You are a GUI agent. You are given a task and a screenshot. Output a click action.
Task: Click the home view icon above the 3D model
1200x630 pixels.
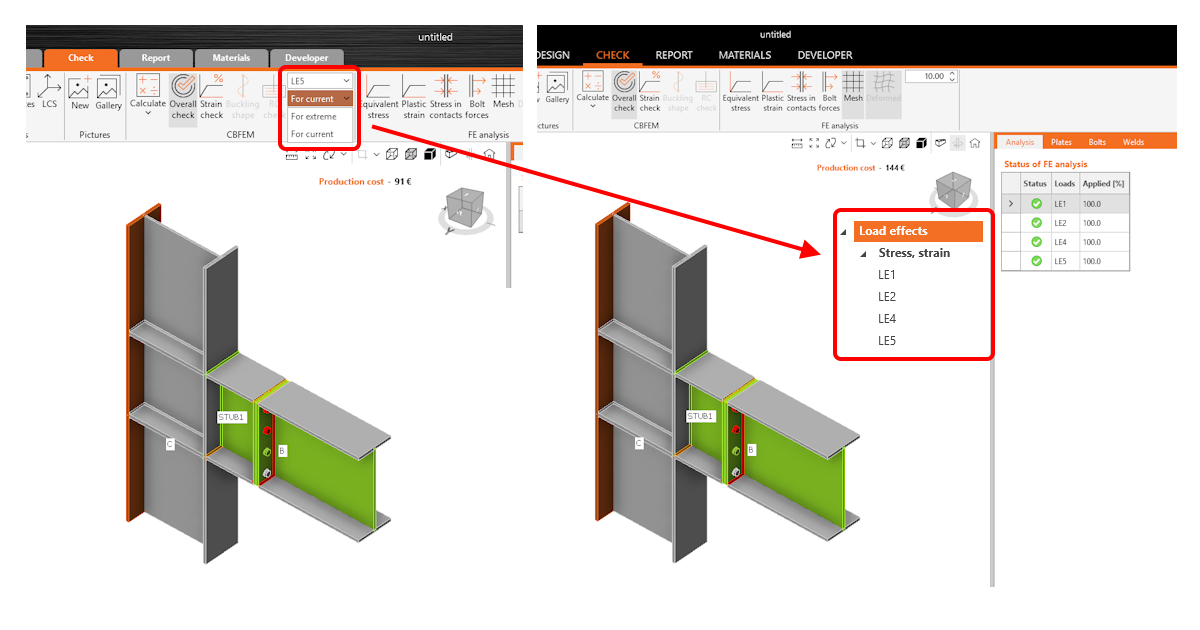pyautogui.click(x=974, y=143)
